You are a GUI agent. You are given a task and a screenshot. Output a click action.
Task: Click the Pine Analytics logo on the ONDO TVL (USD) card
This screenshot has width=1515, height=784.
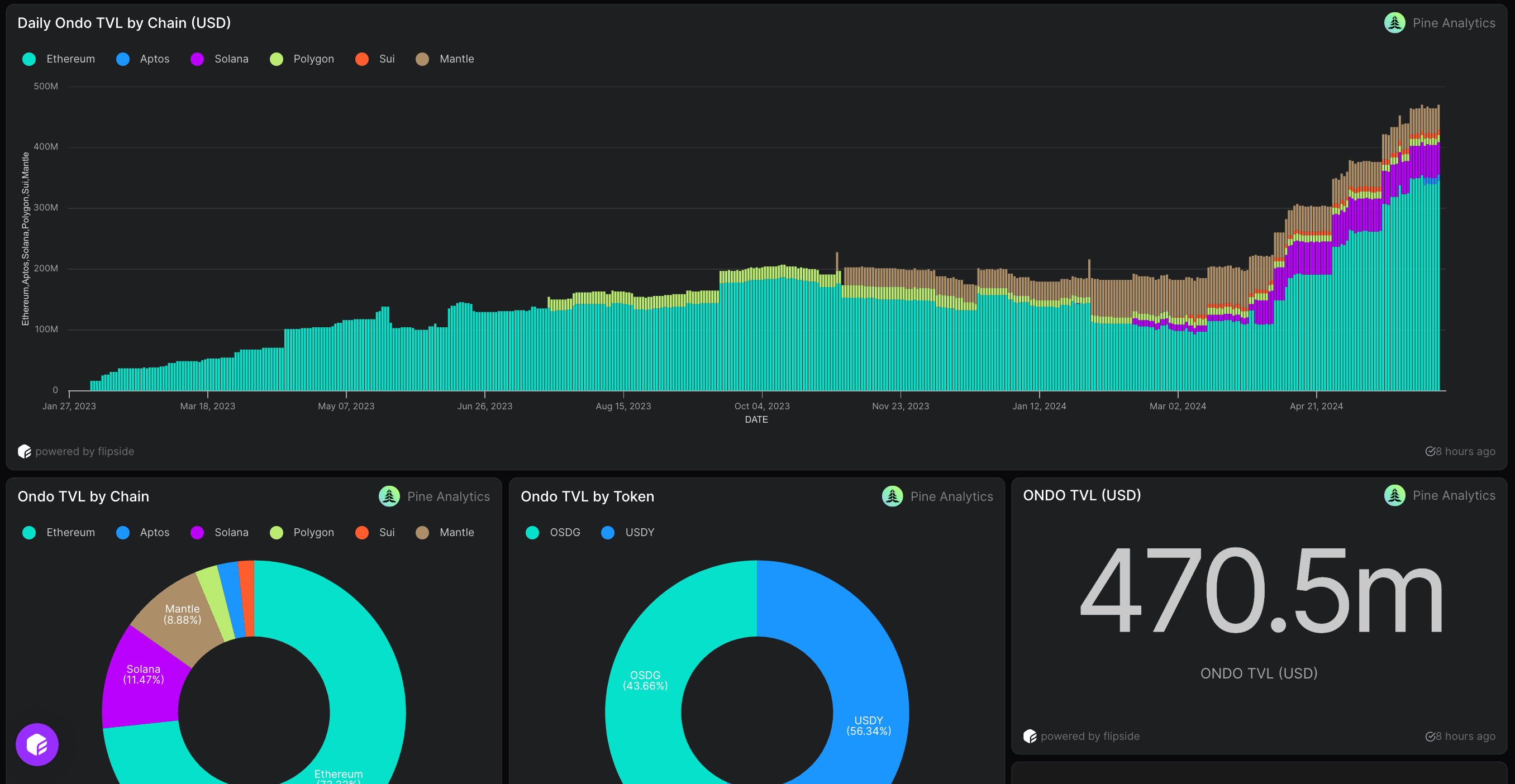pyautogui.click(x=1394, y=495)
